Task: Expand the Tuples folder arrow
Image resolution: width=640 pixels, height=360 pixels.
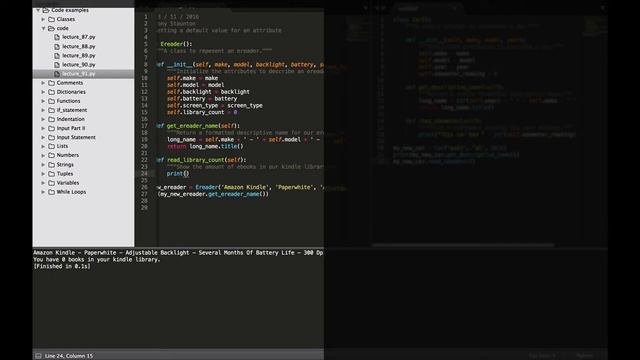Action: click(43, 173)
